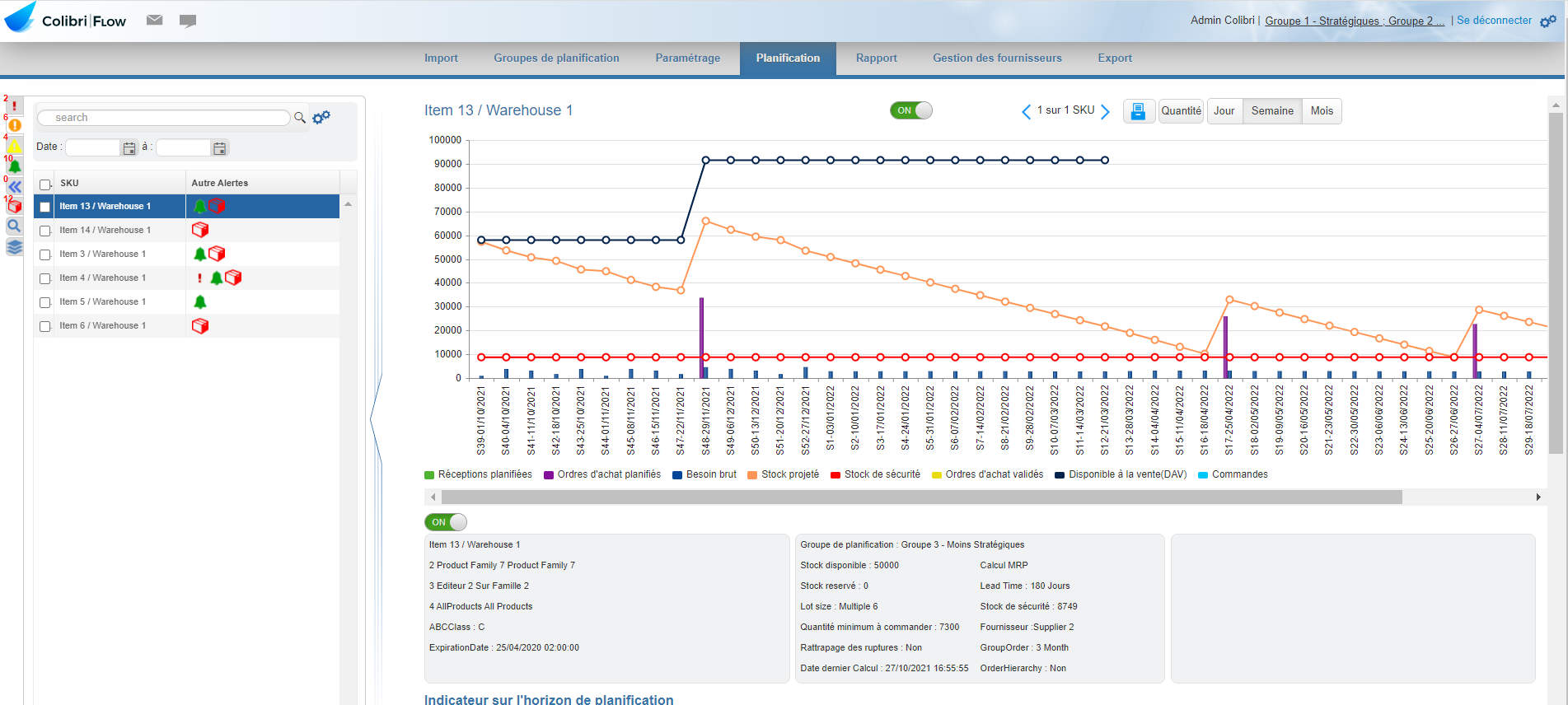Open the start date calendar picker

129,148
